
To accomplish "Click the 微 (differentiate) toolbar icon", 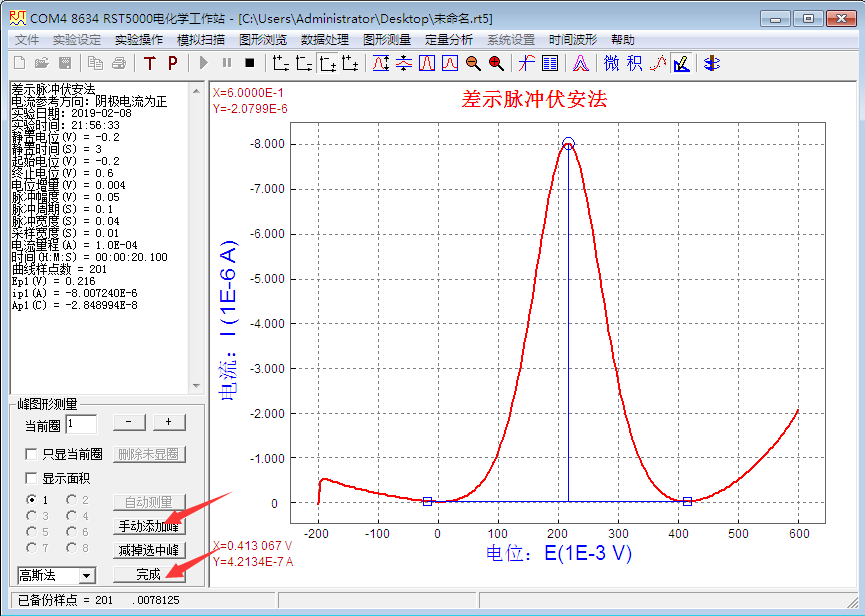I will pos(611,64).
